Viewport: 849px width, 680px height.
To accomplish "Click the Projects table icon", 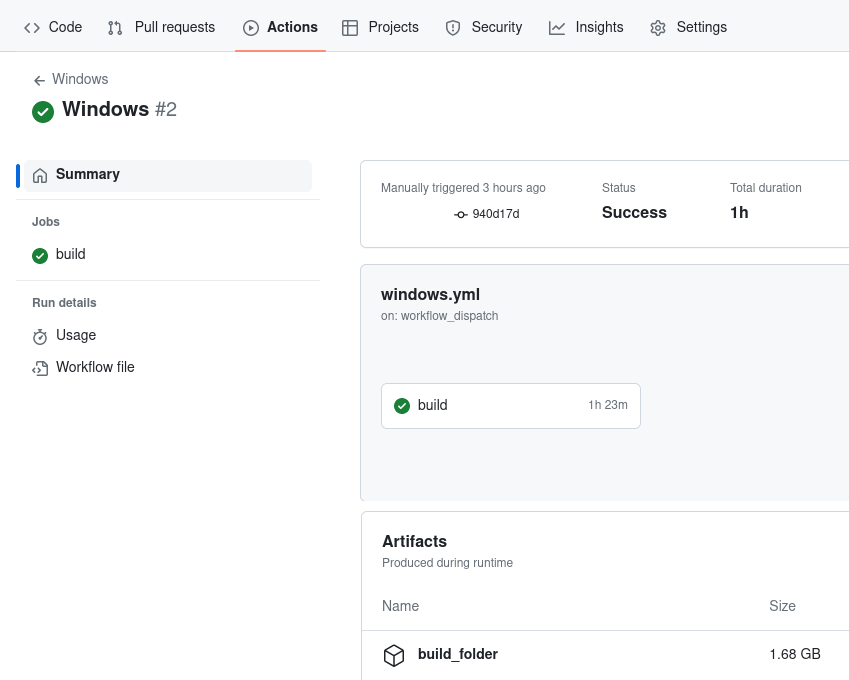I will tap(350, 28).
